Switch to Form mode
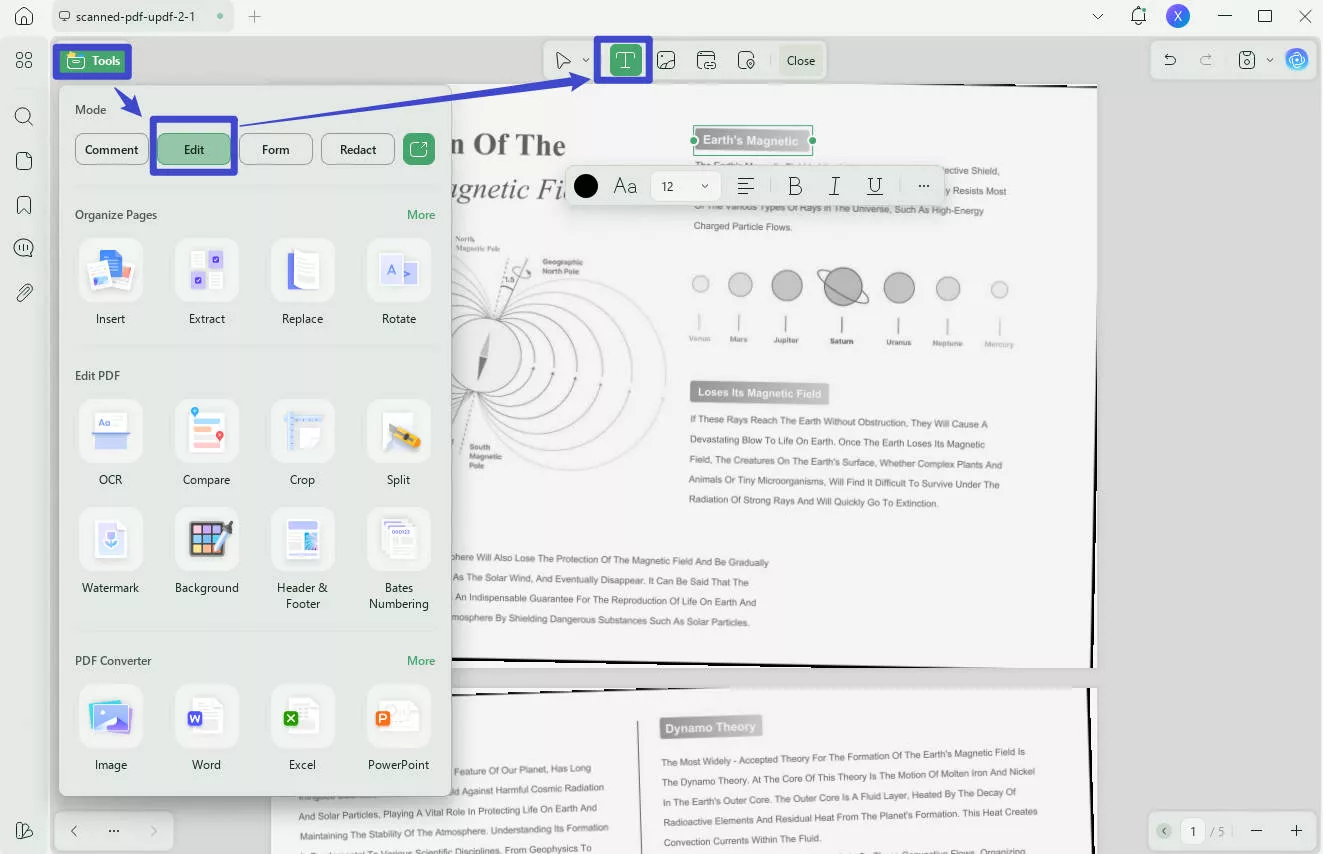Viewport: 1323px width, 854px height. coord(276,149)
